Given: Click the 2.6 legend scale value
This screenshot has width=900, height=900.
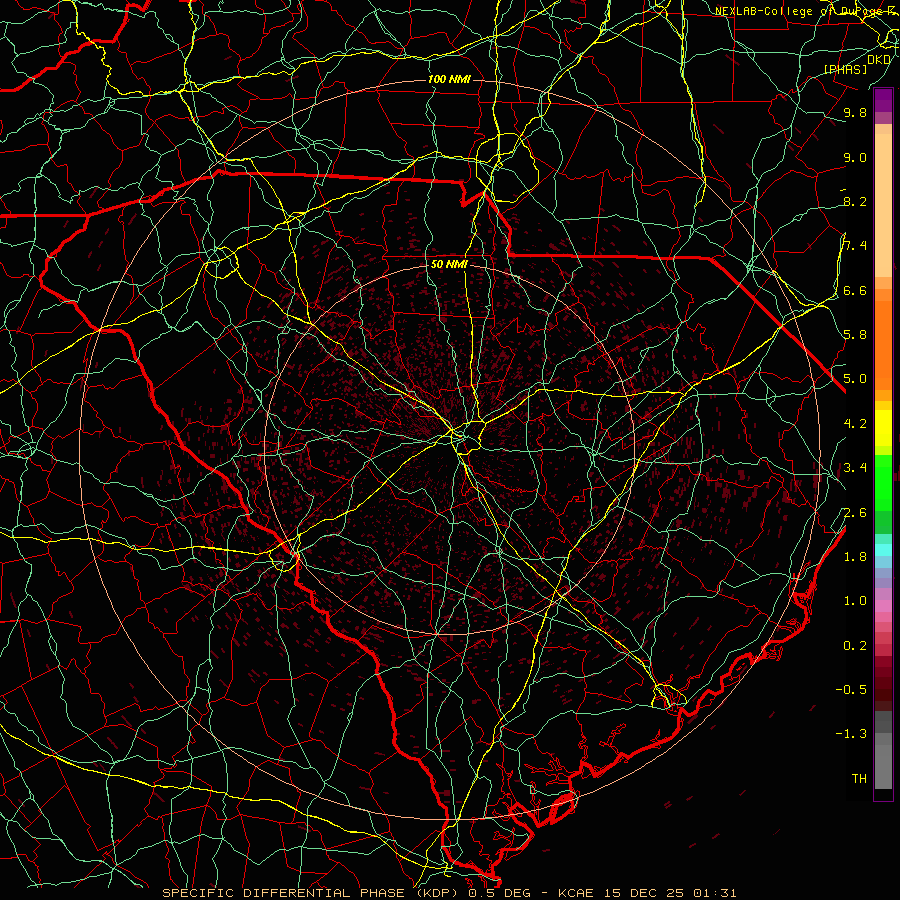Looking at the screenshot, I should point(855,512).
